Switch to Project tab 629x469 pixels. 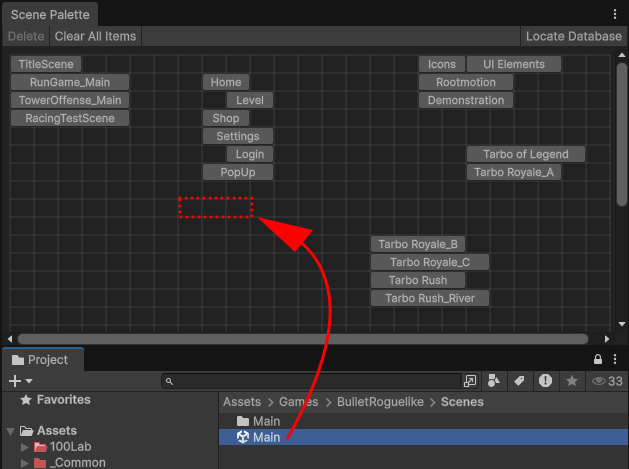(x=43, y=359)
